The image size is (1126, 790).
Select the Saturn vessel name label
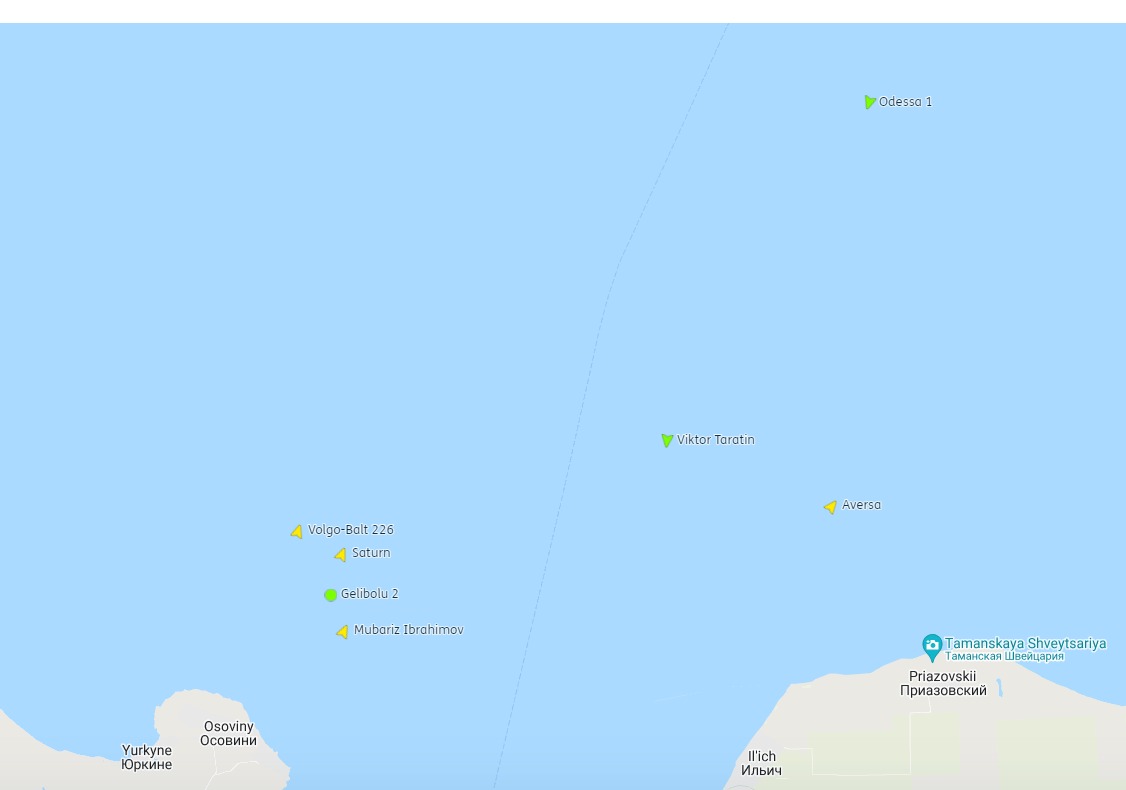[x=371, y=553]
